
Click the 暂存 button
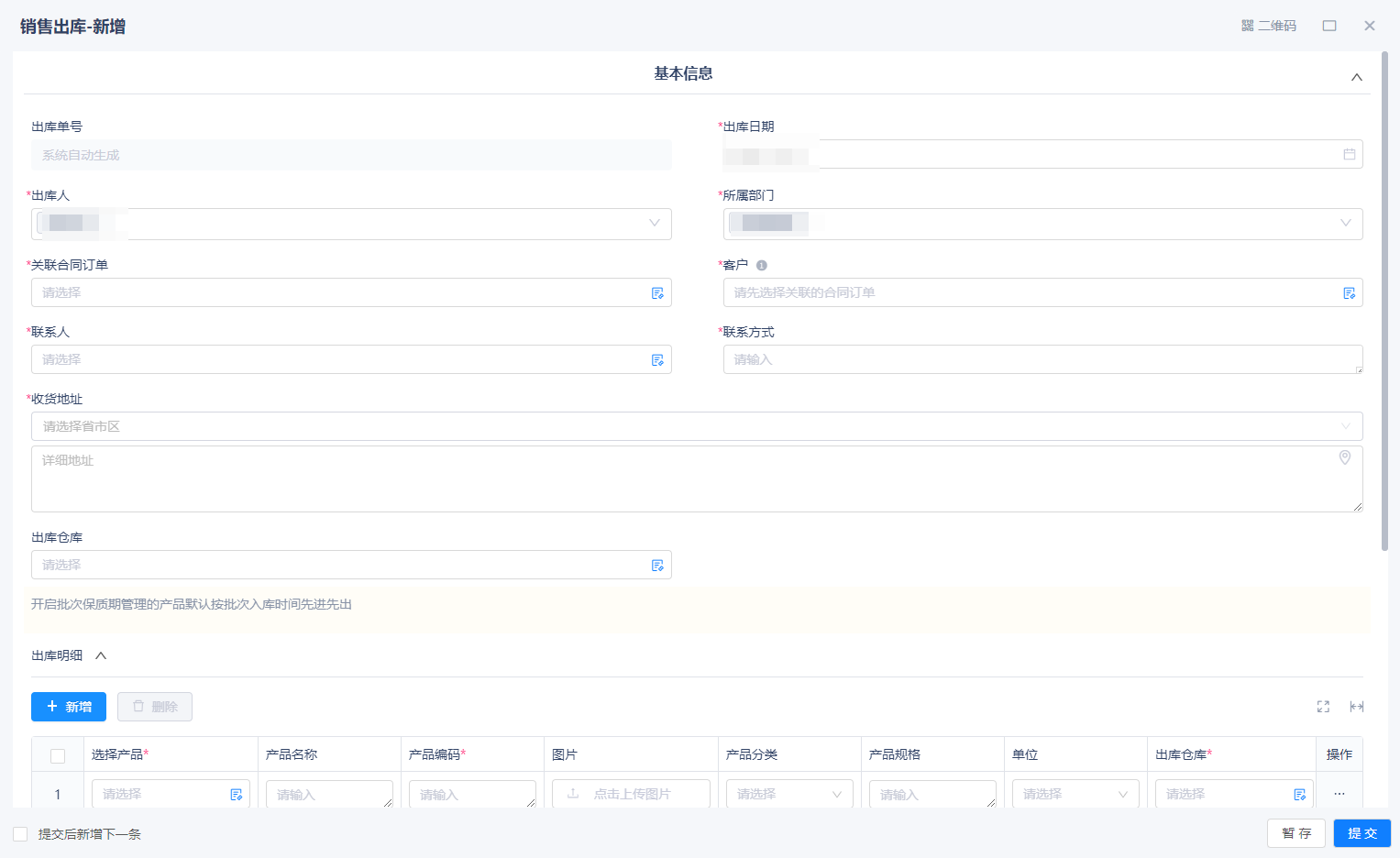1296,833
